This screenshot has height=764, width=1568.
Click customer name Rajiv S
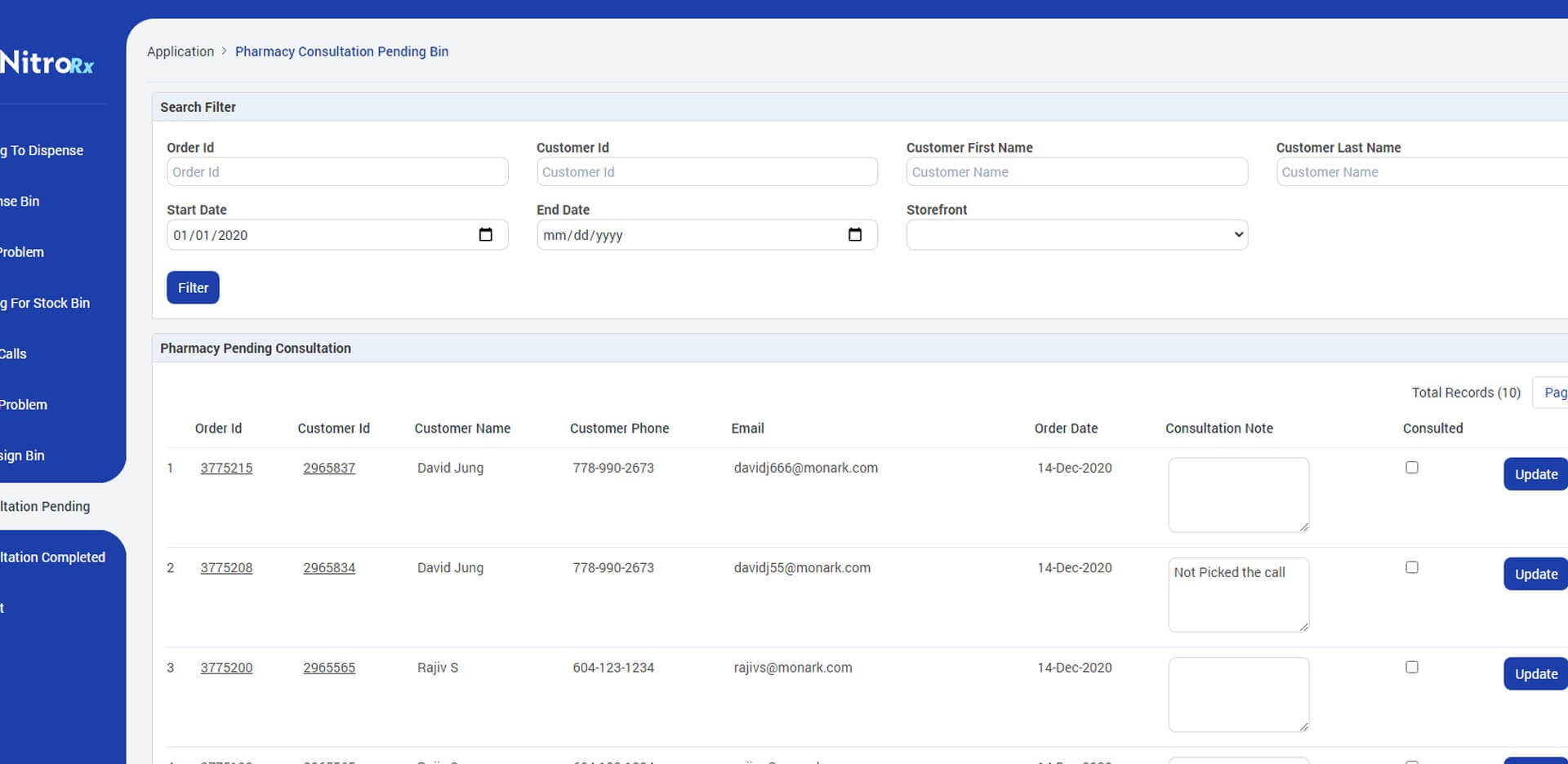(x=438, y=667)
